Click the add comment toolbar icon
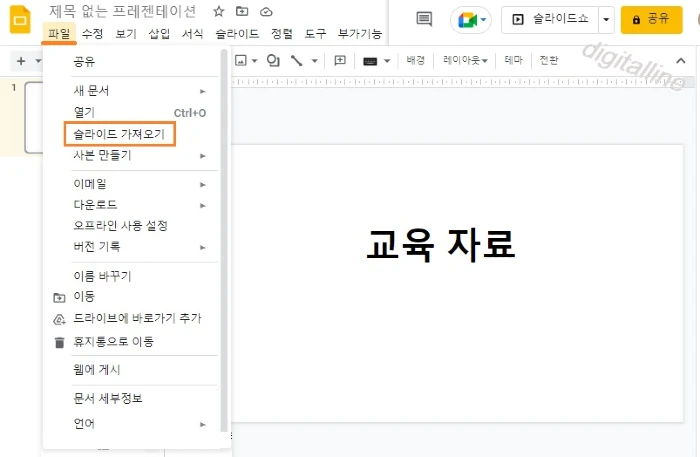Screen dimensions: 700x457 [340, 60]
